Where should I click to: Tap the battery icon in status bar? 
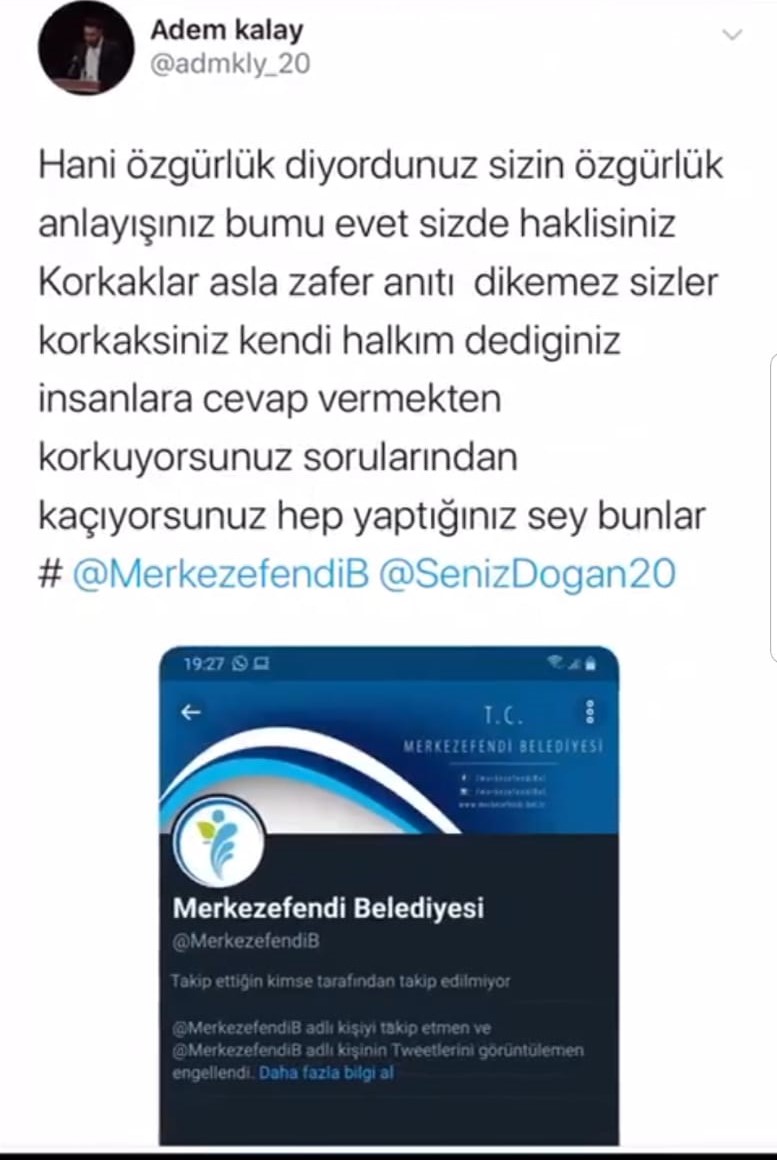(x=590, y=664)
